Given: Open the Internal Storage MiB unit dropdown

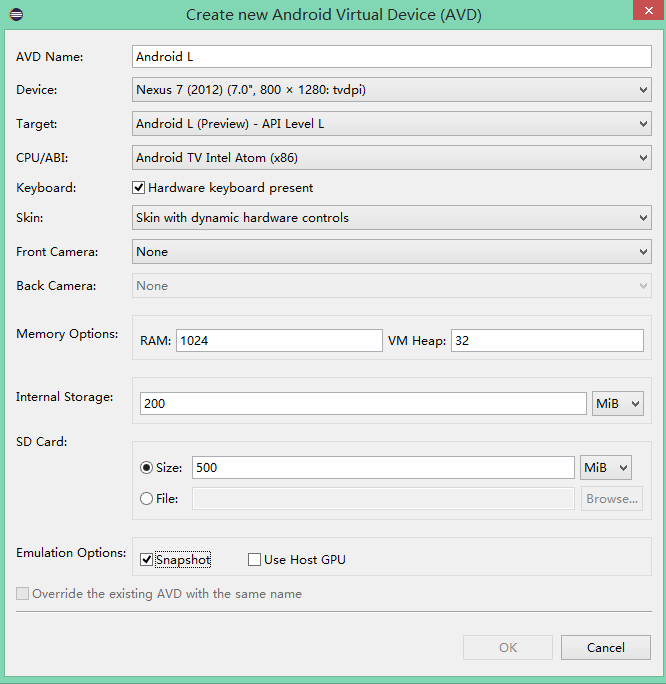Looking at the screenshot, I should point(618,404).
